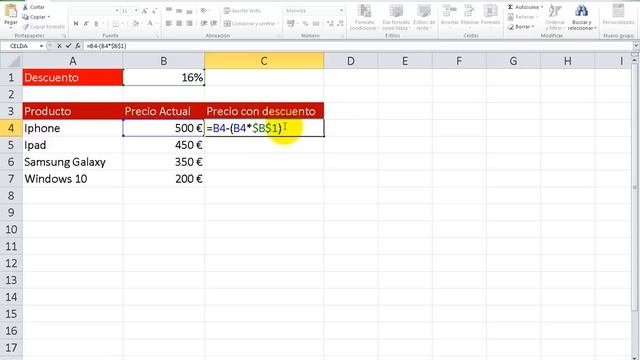
Task: Click the fill color bucket icon
Action: coord(135,24)
